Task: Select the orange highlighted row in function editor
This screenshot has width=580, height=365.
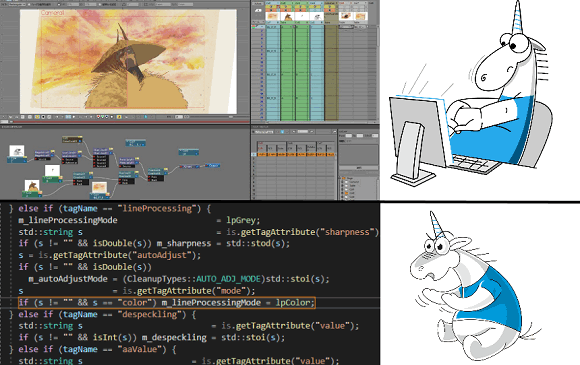Action: pyautogui.click(x=296, y=154)
